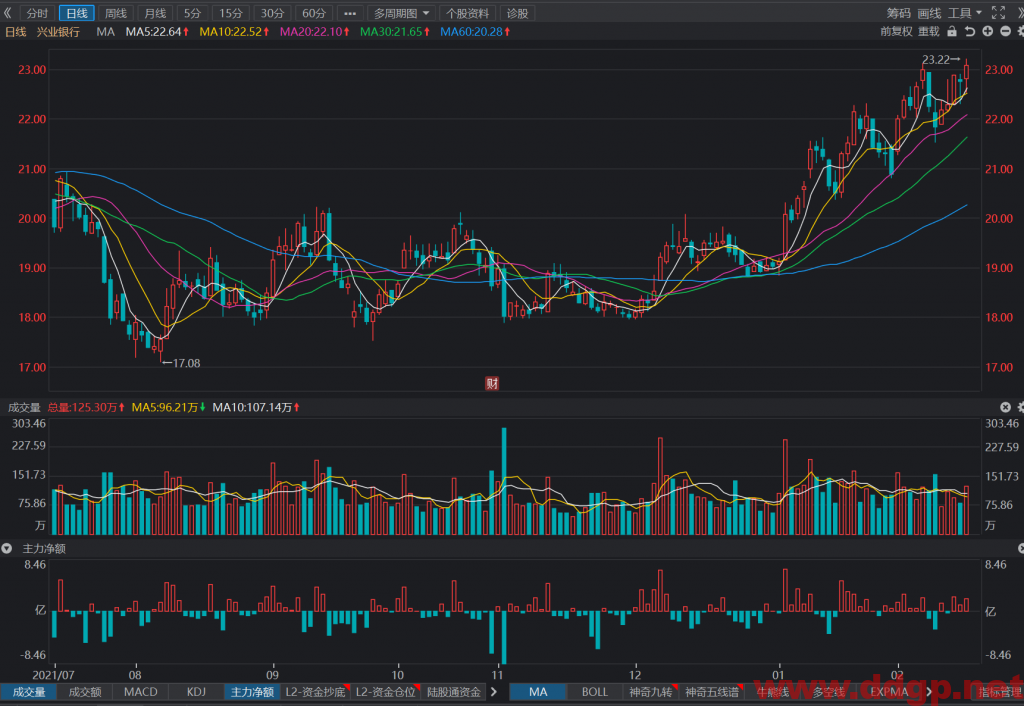
Task: Click the 17.08 low price label
Action: click(186, 363)
